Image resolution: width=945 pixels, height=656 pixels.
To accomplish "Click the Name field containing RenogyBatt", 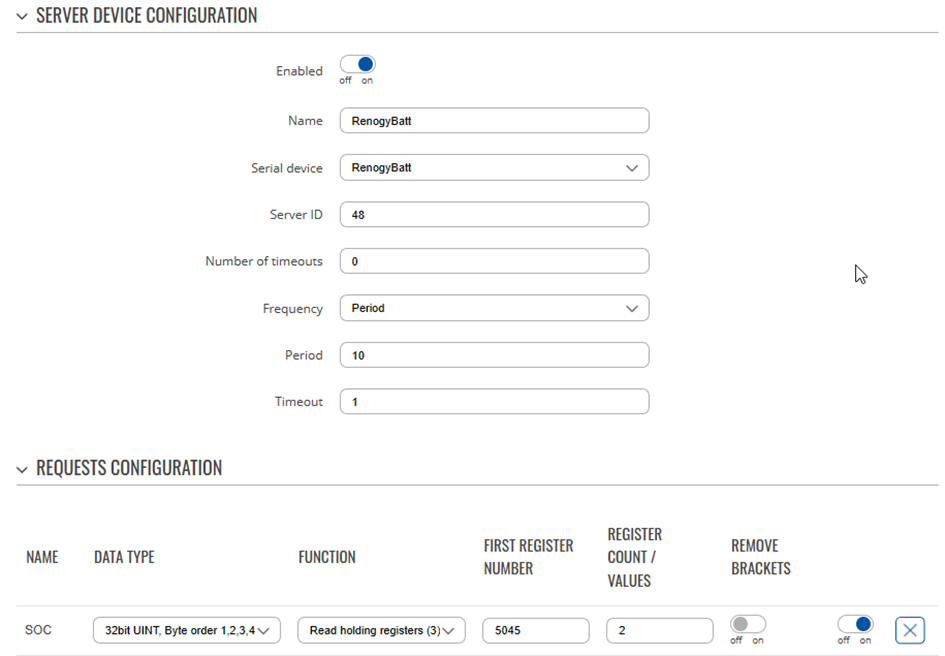I will 494,121.
